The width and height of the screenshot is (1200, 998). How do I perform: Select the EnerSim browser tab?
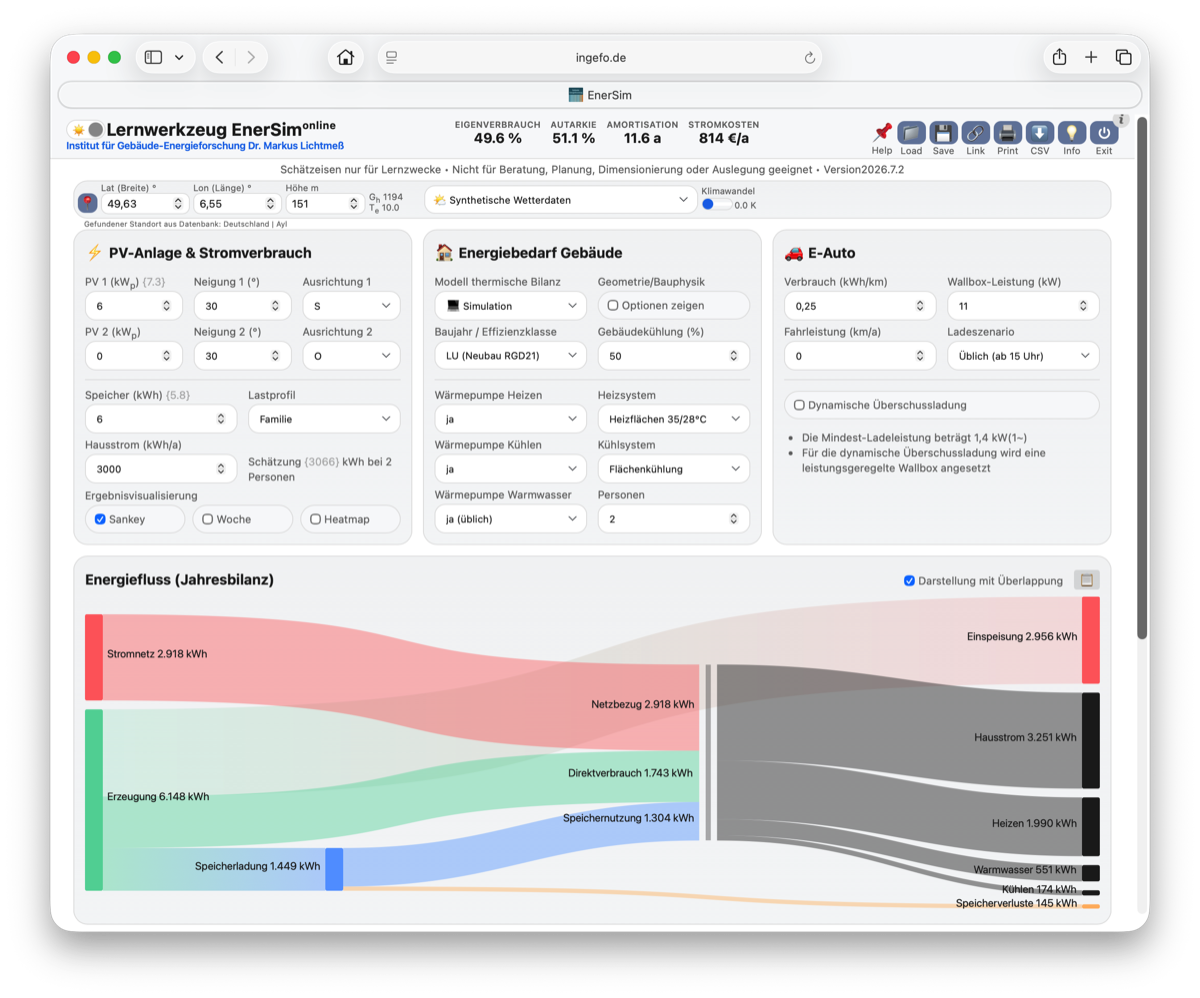pos(600,95)
